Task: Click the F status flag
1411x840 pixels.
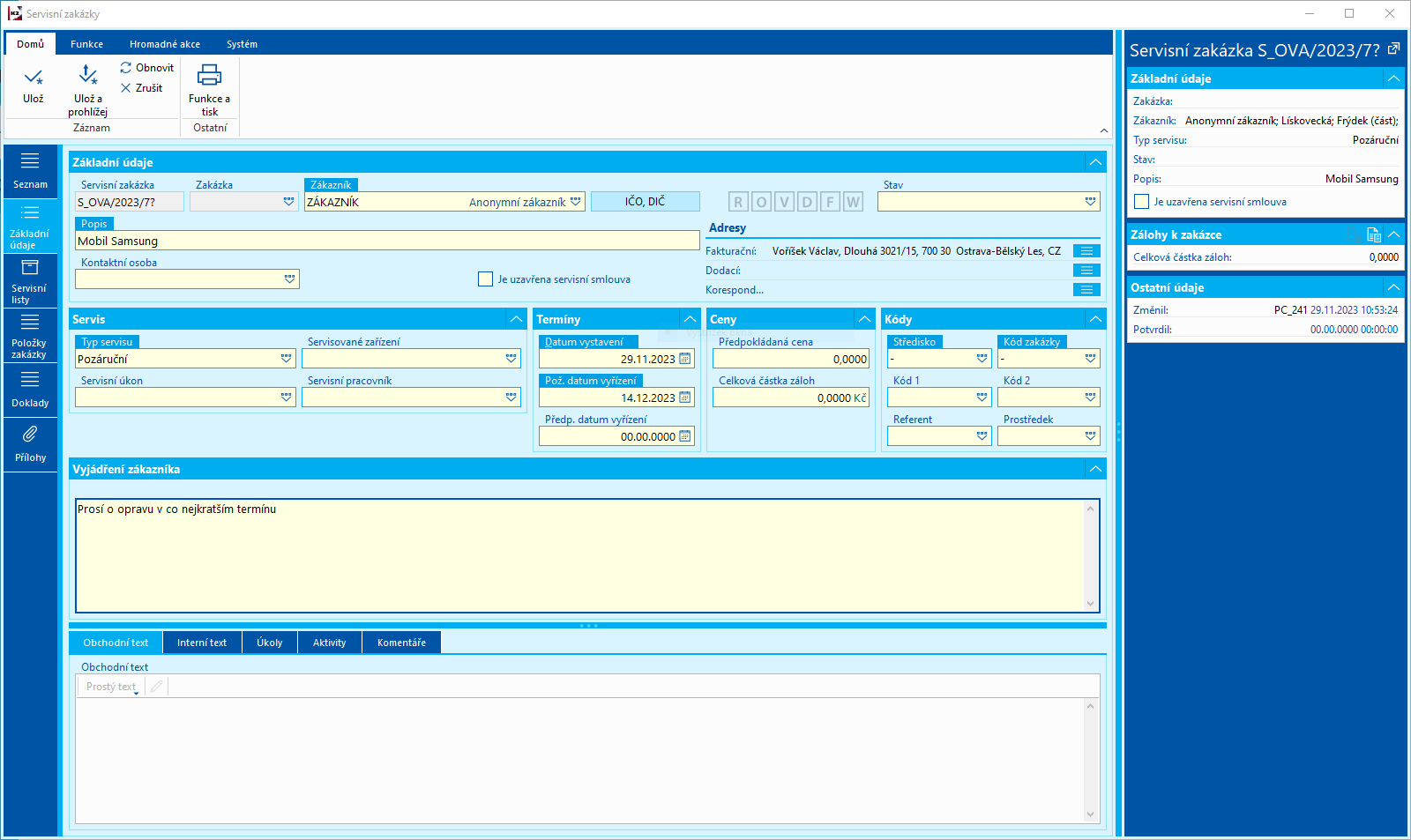Action: coord(830,202)
